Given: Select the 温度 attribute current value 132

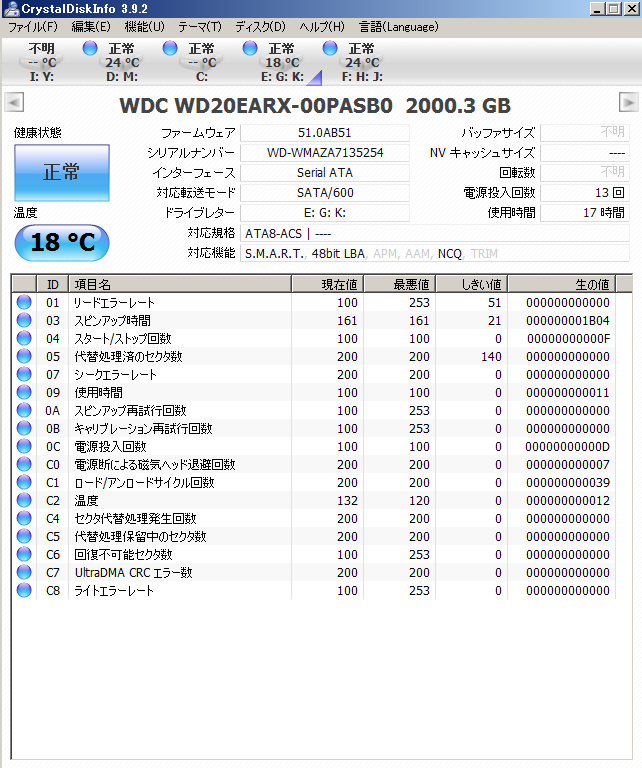Looking at the screenshot, I should (347, 501).
